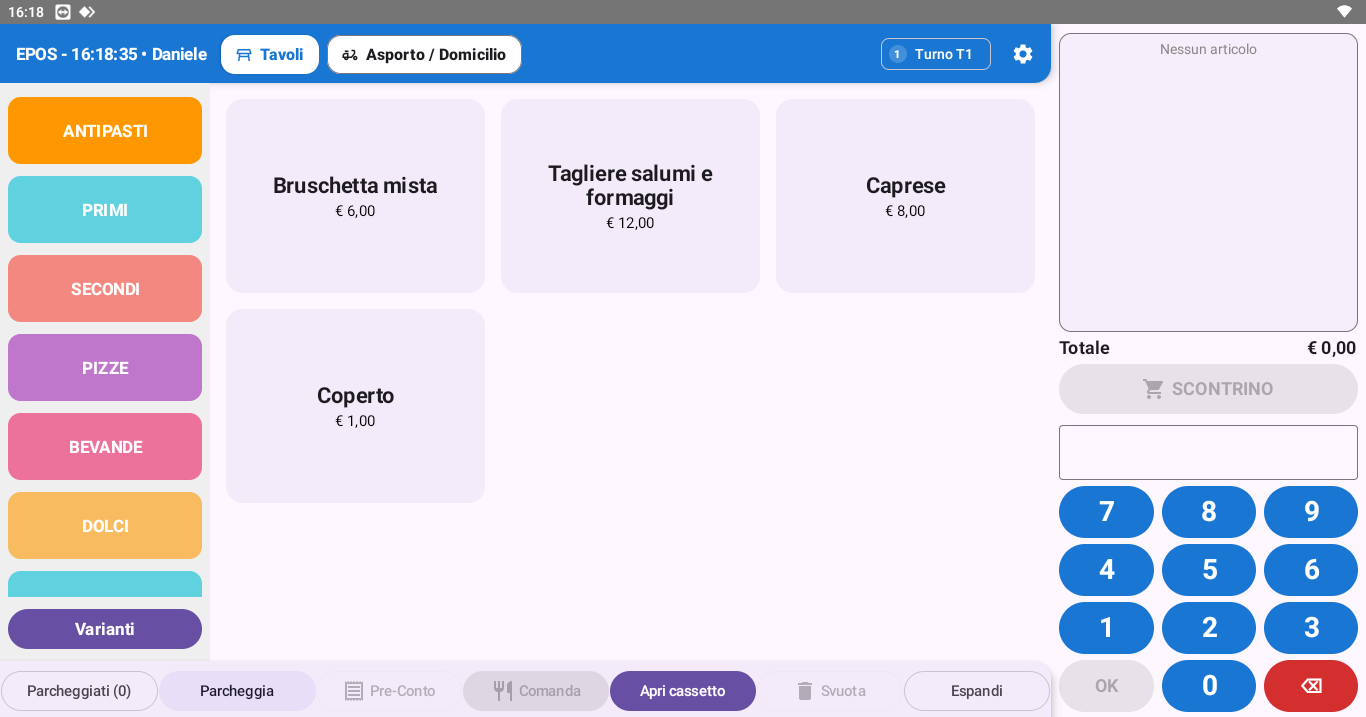This screenshot has height=717, width=1366.
Task: Switch to the Asporto / Domicilio tab
Action: pyautogui.click(x=424, y=54)
